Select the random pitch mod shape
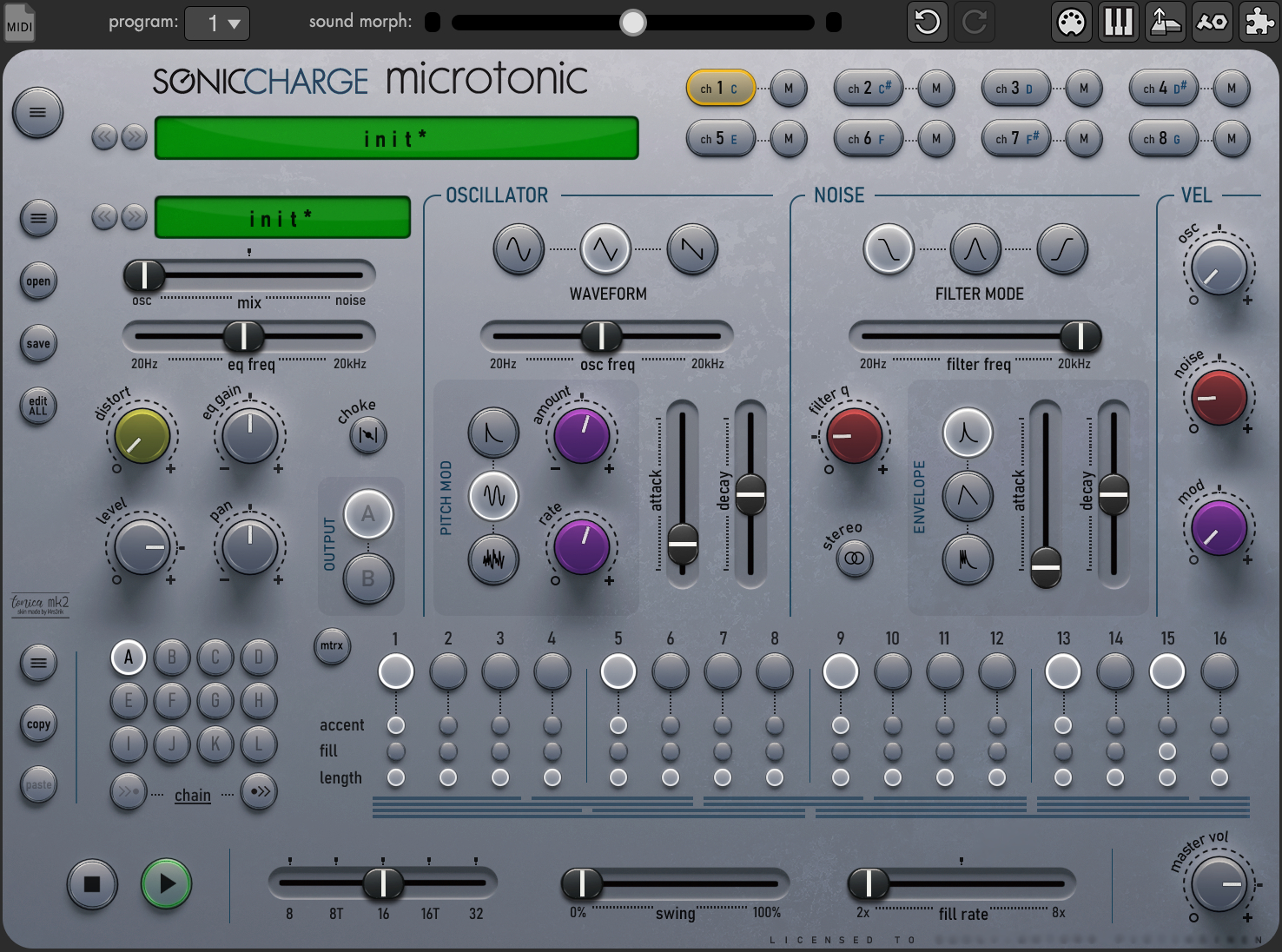Screen dimensions: 1282x952 (492, 560)
